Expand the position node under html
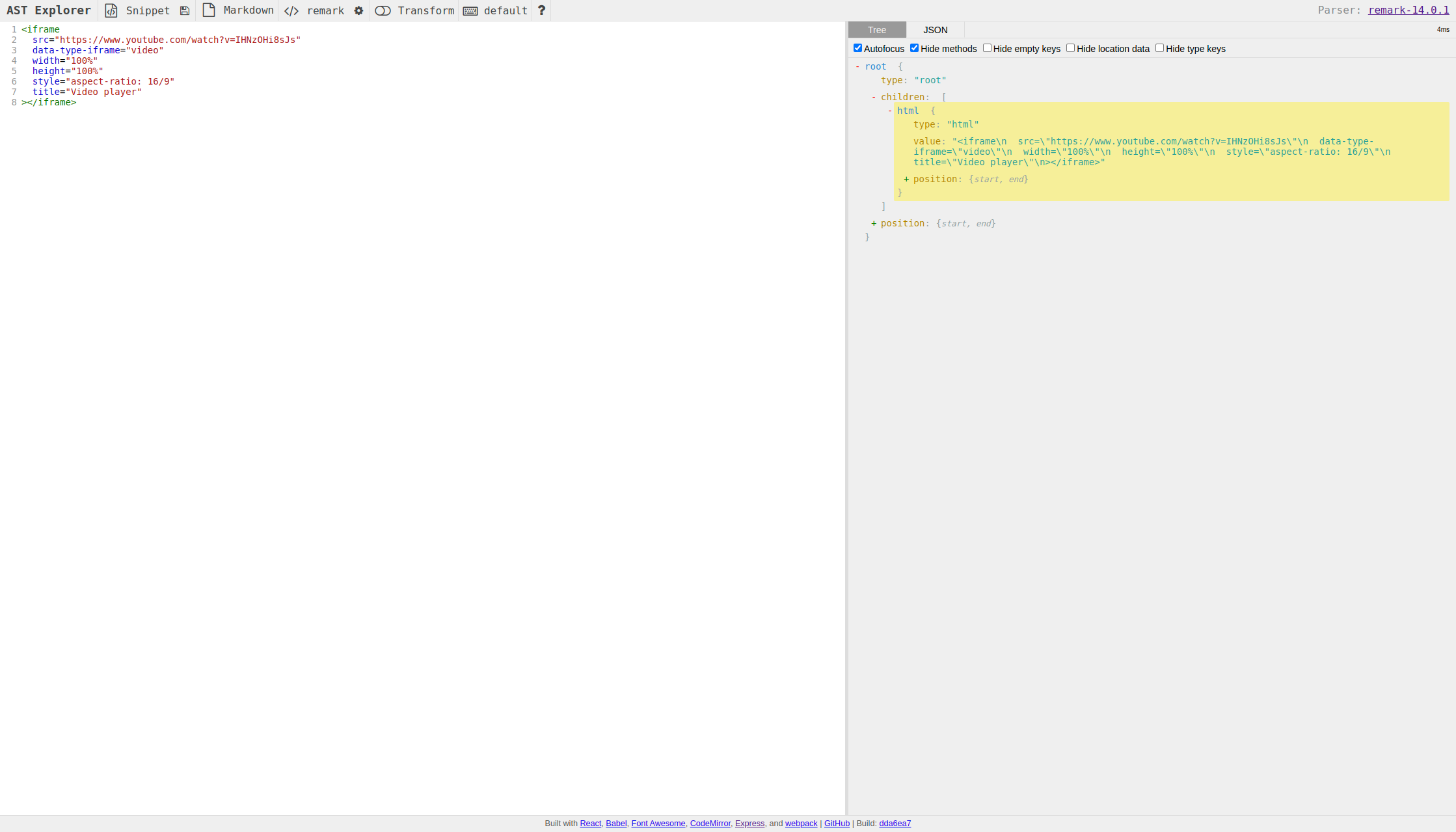This screenshot has height=832, width=1456. pyautogui.click(x=907, y=179)
